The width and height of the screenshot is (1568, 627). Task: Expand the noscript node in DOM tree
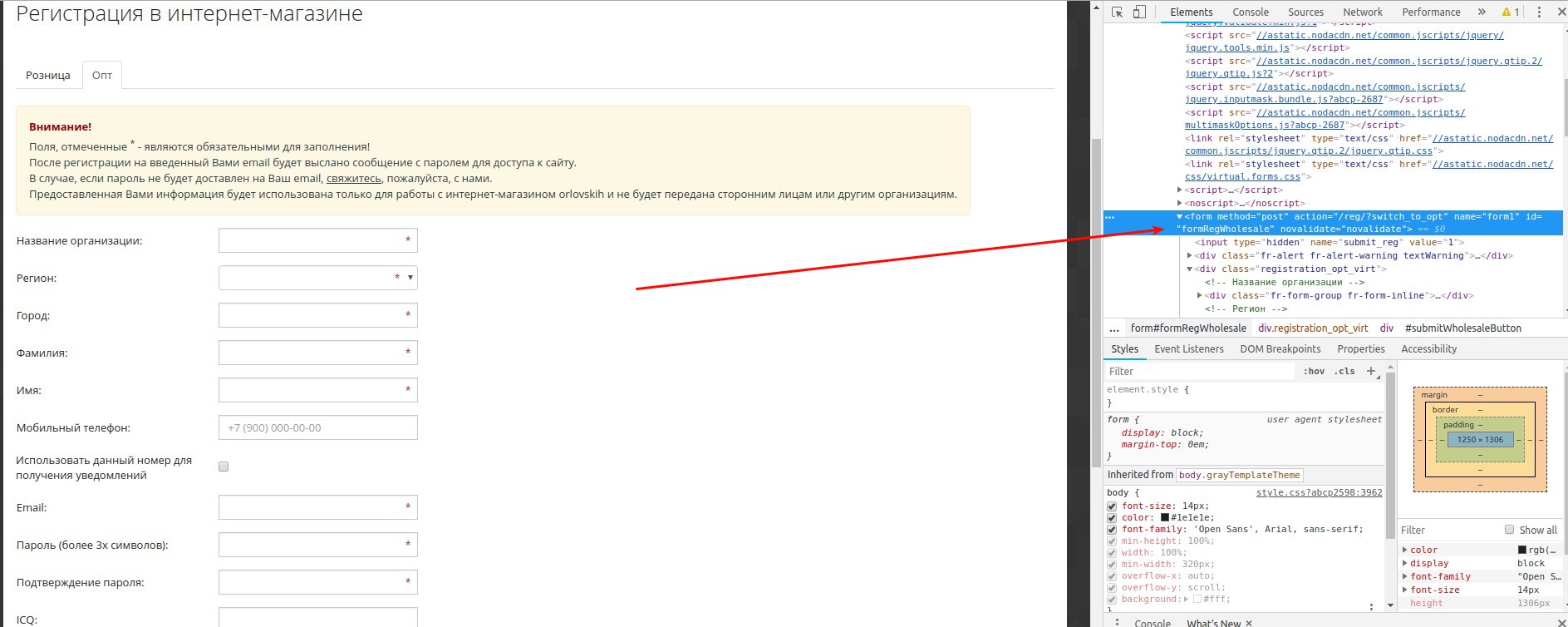click(x=1180, y=203)
